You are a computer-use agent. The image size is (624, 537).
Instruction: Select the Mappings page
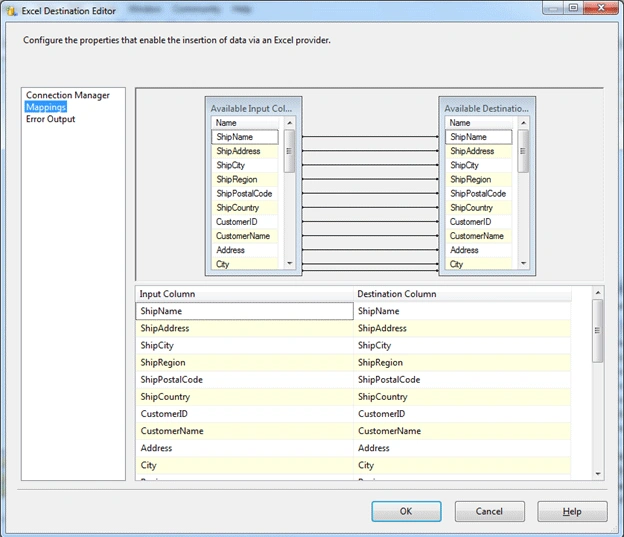(46, 107)
